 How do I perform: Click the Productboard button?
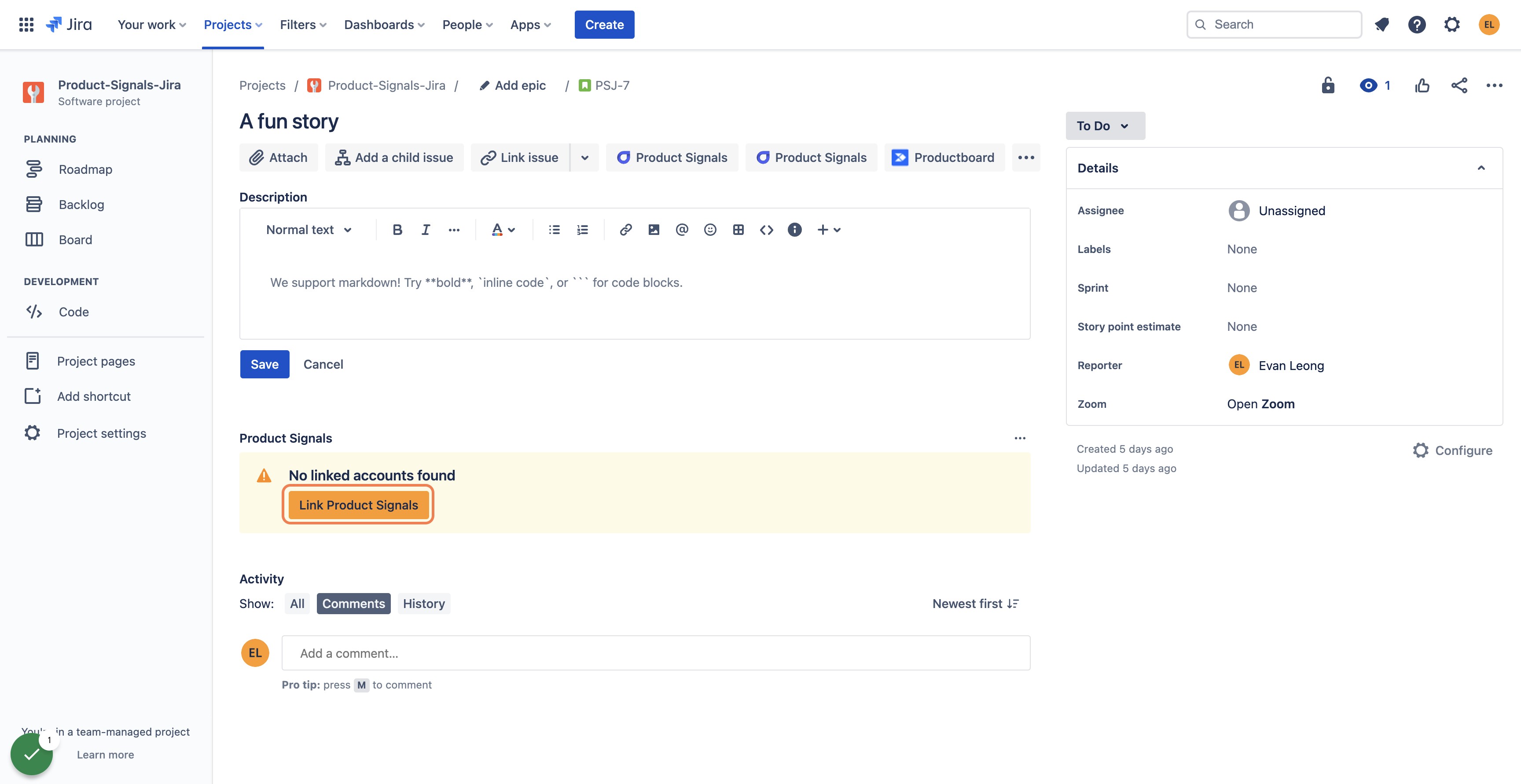point(944,158)
